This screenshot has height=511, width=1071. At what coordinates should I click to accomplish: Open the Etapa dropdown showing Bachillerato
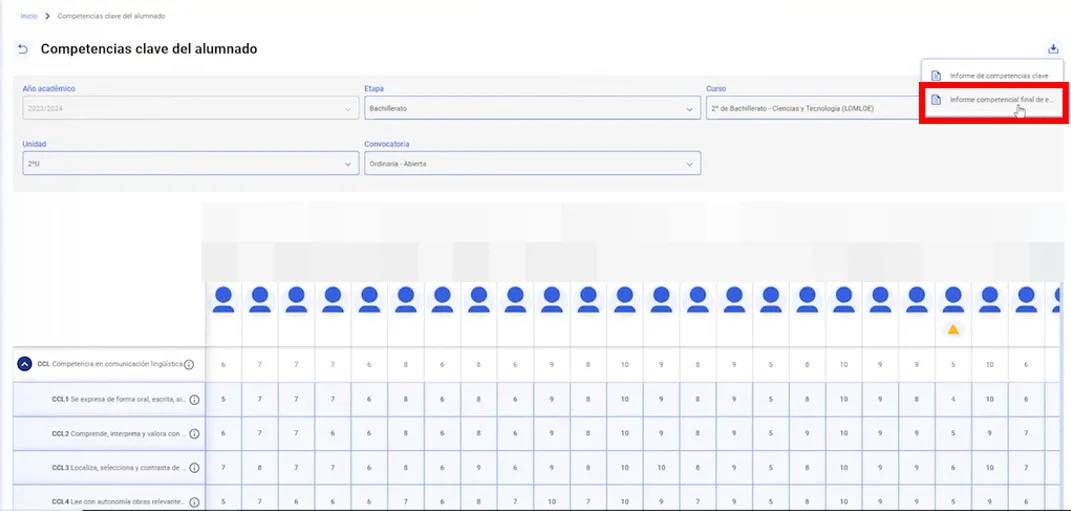[x=531, y=108]
